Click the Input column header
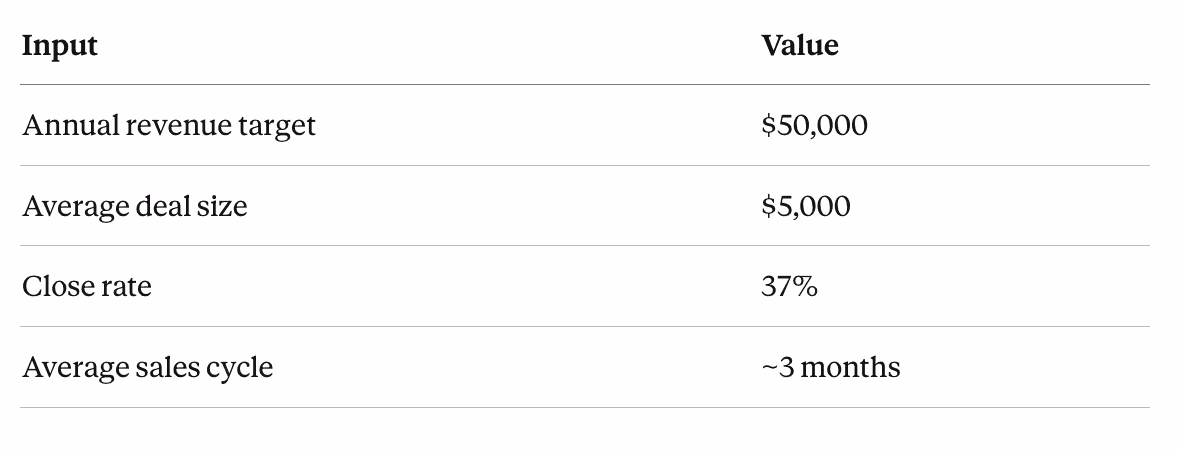Image resolution: width=1178 pixels, height=450 pixels. point(59,46)
